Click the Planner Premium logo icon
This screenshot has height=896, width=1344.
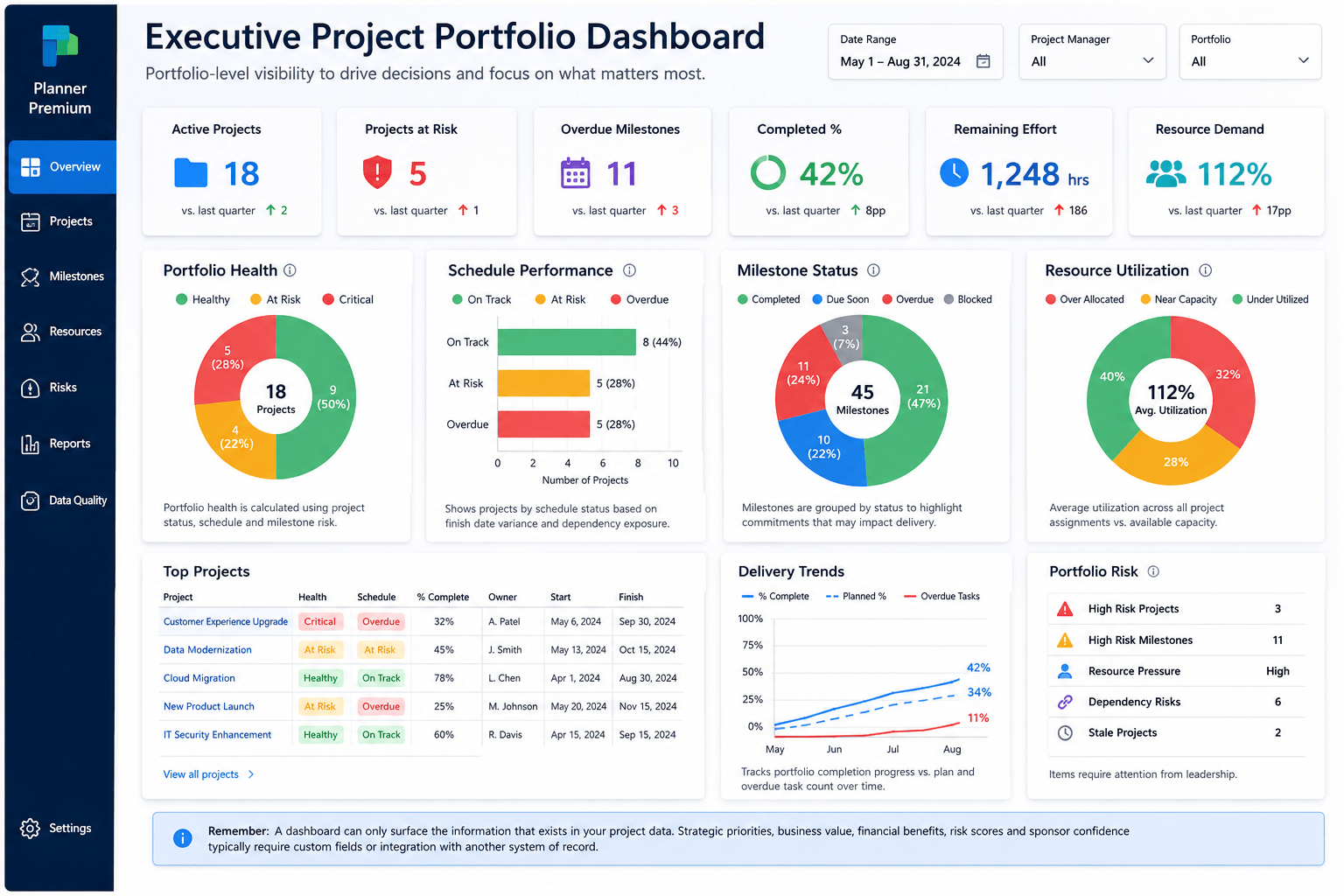pos(59,46)
